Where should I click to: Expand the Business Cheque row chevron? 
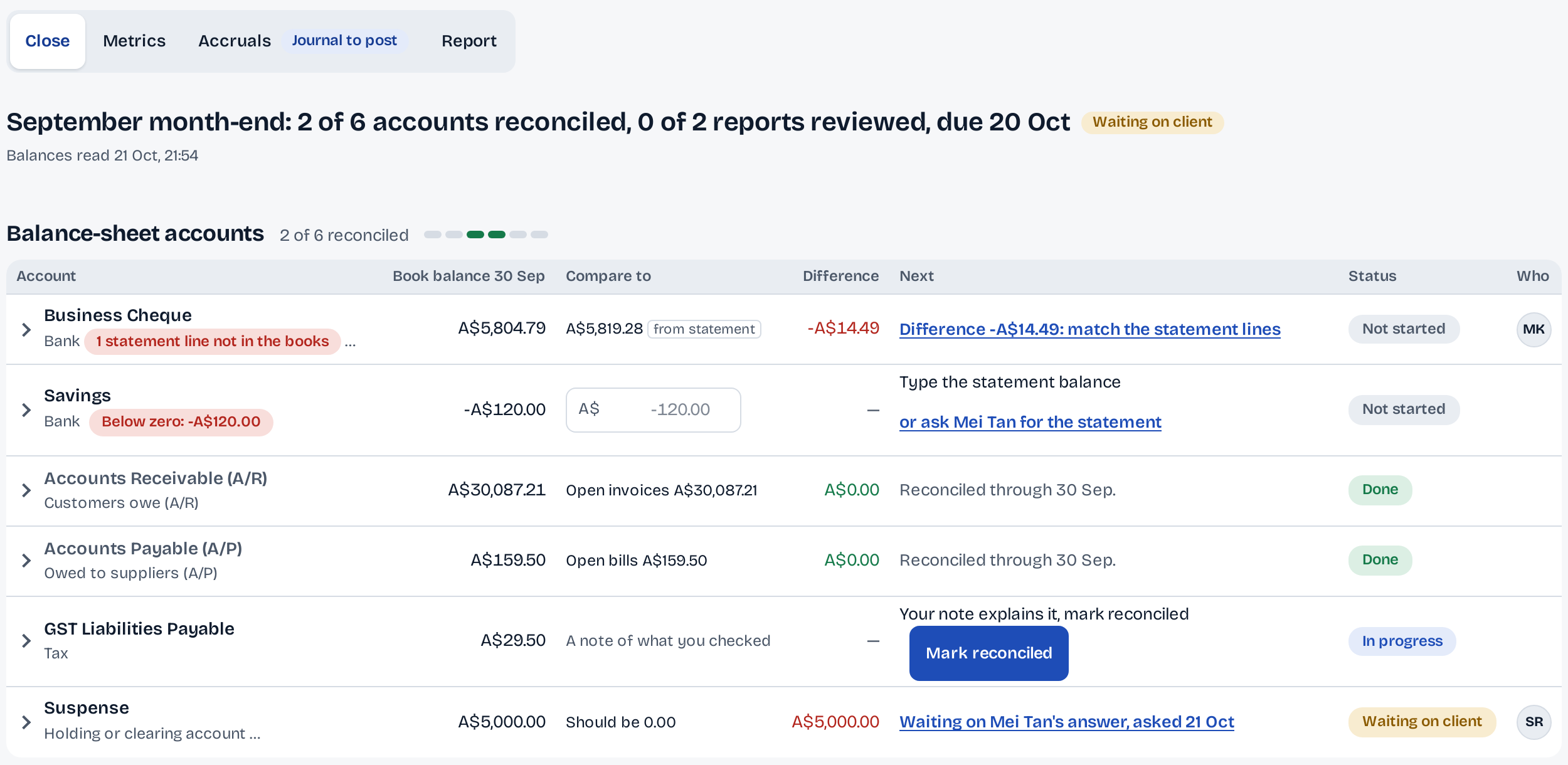pyautogui.click(x=26, y=330)
